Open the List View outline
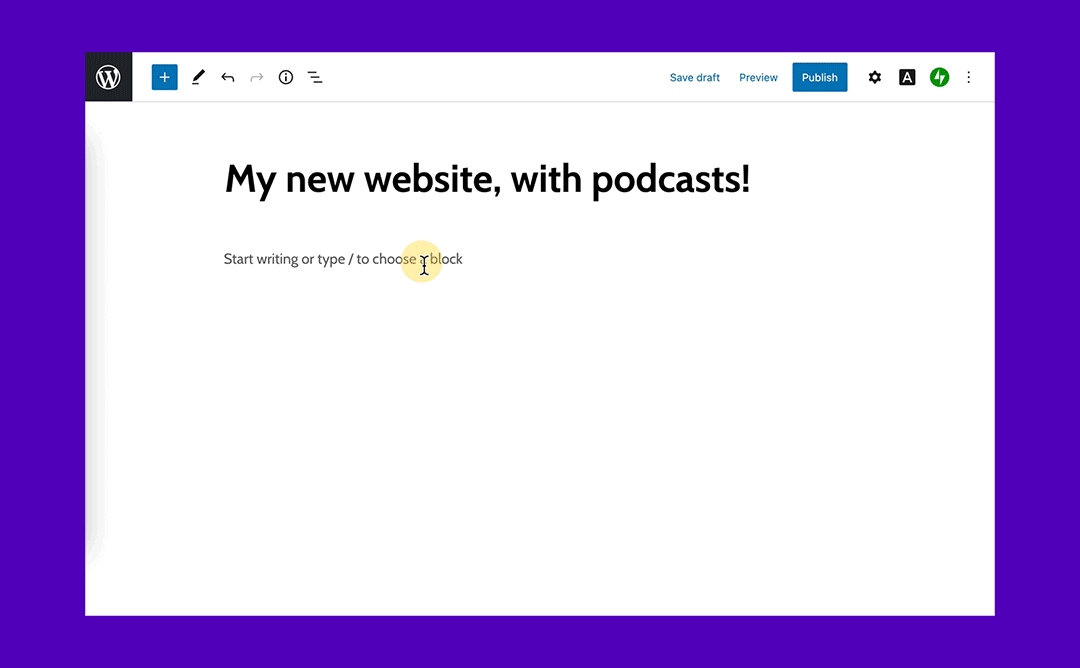The width and height of the screenshot is (1080, 668). 315,77
